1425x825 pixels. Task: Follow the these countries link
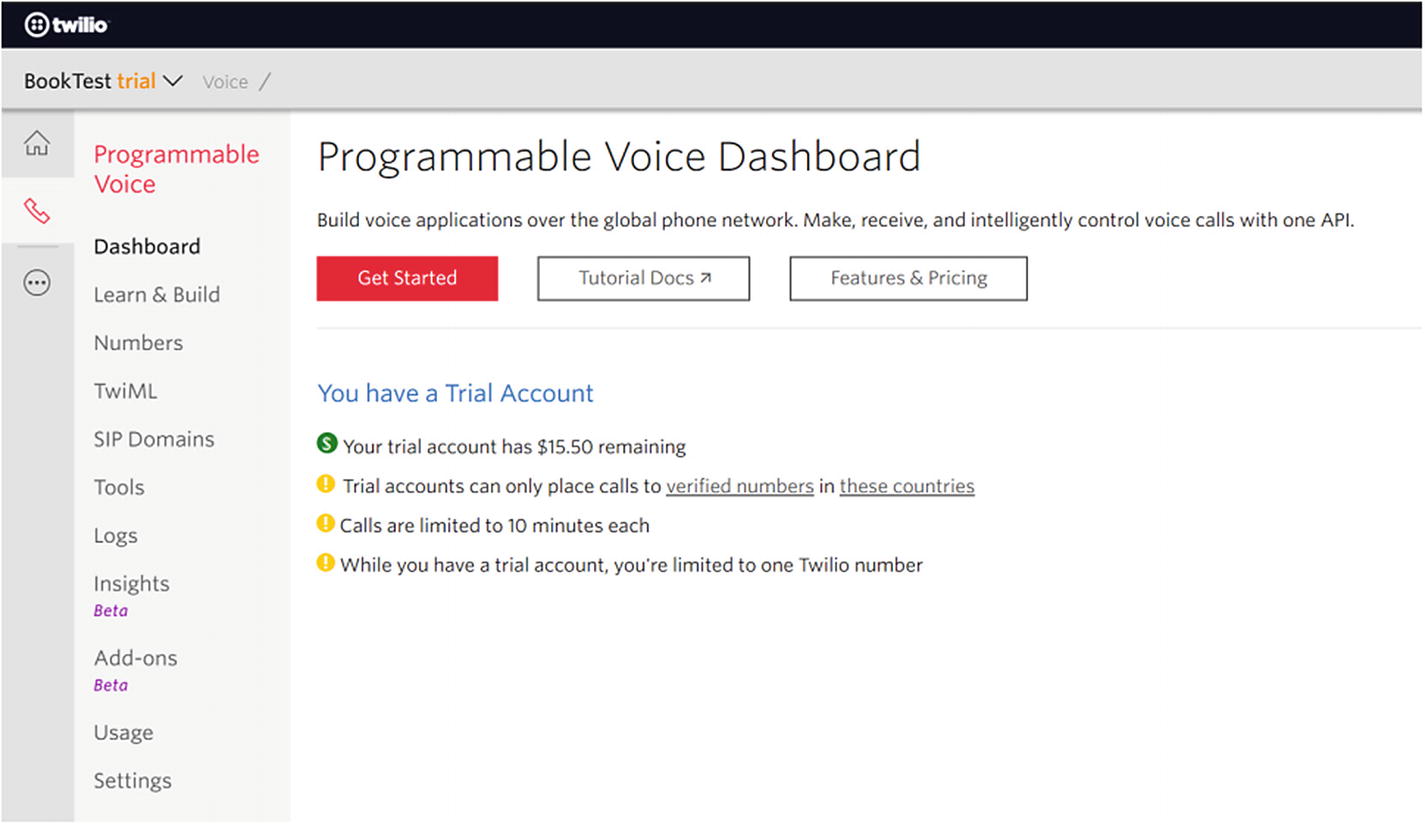(907, 486)
